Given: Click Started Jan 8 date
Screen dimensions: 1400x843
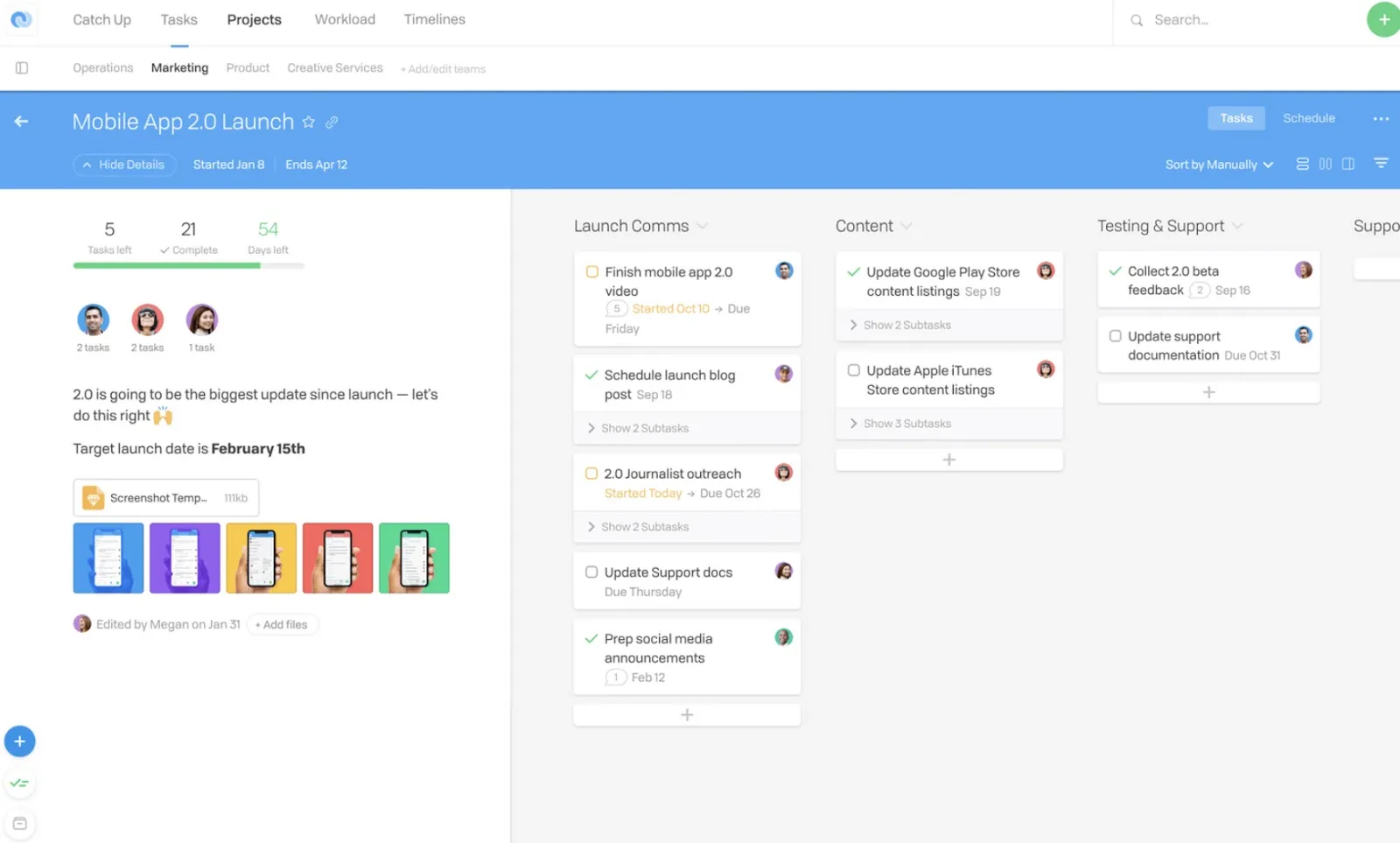Looking at the screenshot, I should (x=228, y=165).
